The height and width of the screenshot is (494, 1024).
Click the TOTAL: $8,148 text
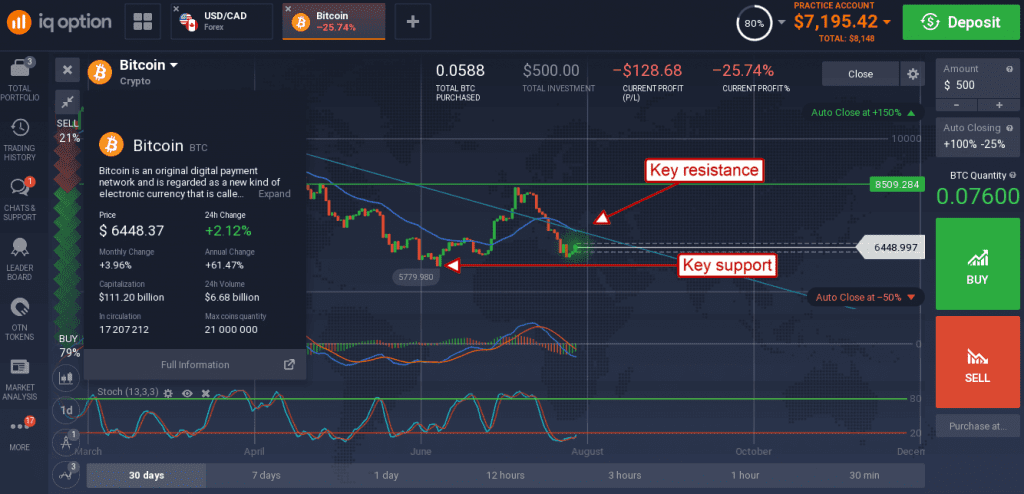[x=845, y=39]
